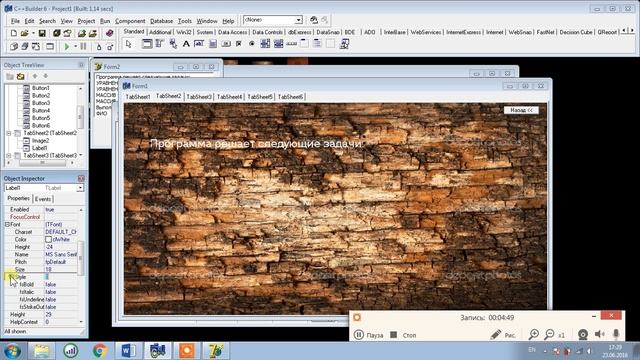Switch to the Additional palette tab

[160, 32]
